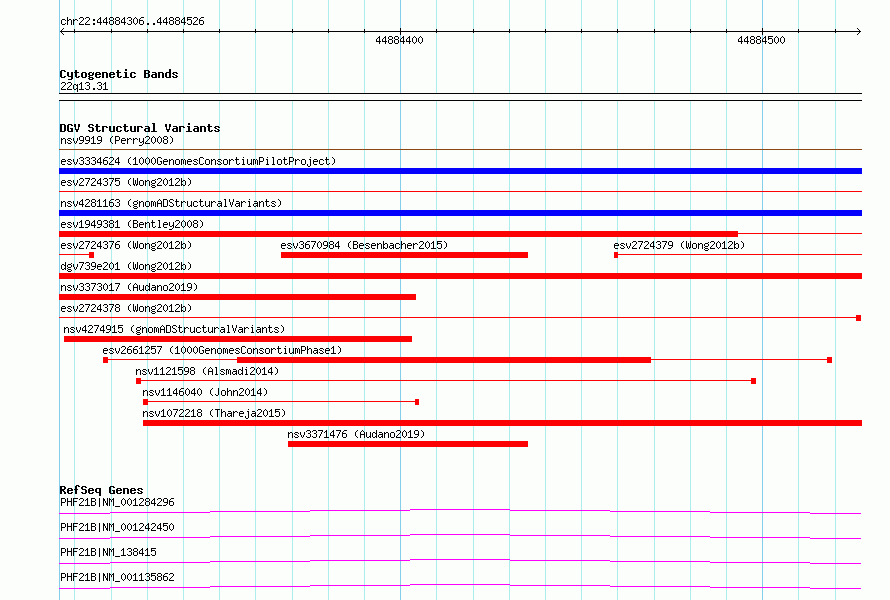Open esv2724375 (Wong2012b) variant label
Viewport: 890px width, 600px height.
(126, 182)
